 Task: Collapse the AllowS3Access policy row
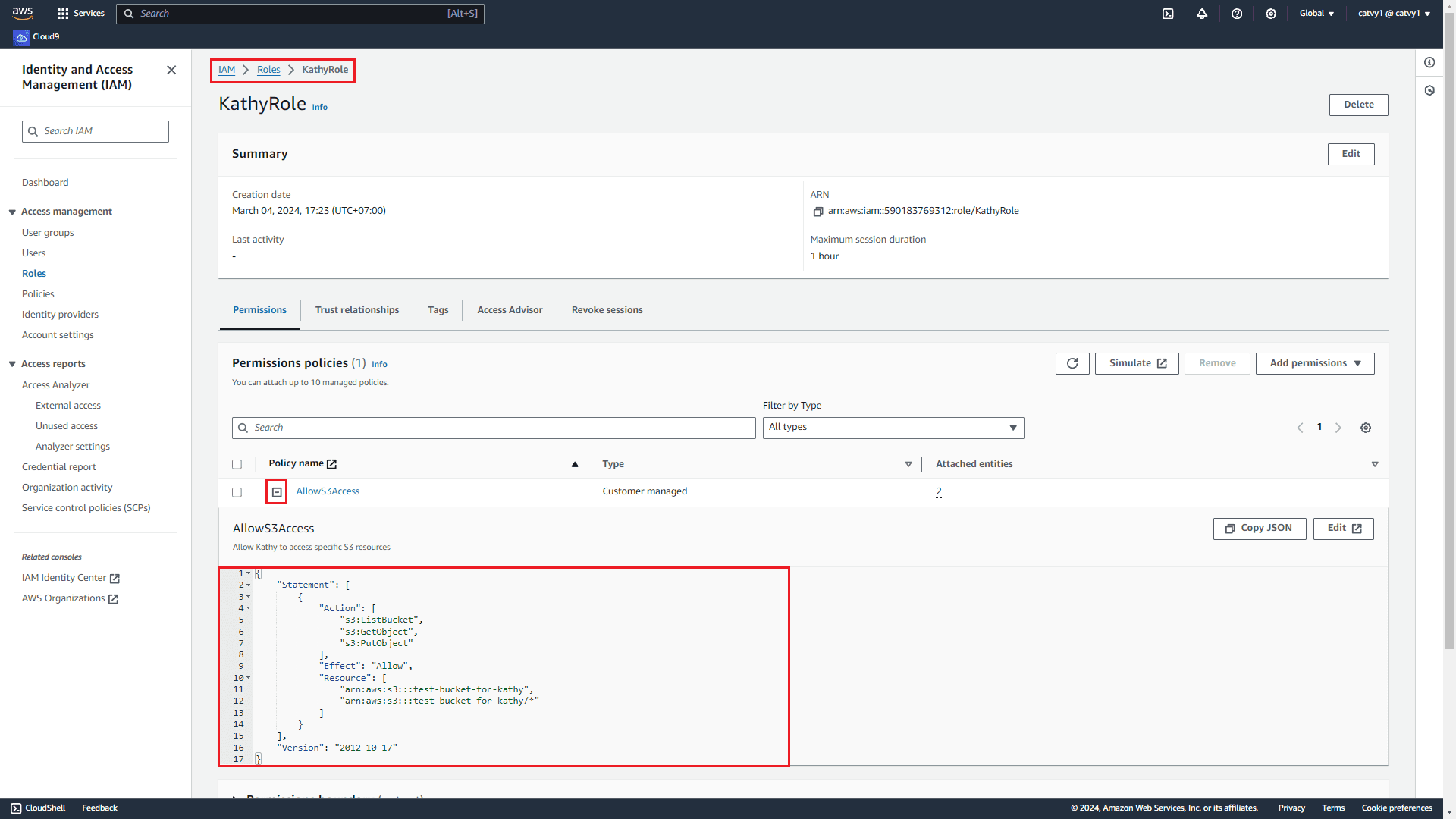(x=277, y=492)
